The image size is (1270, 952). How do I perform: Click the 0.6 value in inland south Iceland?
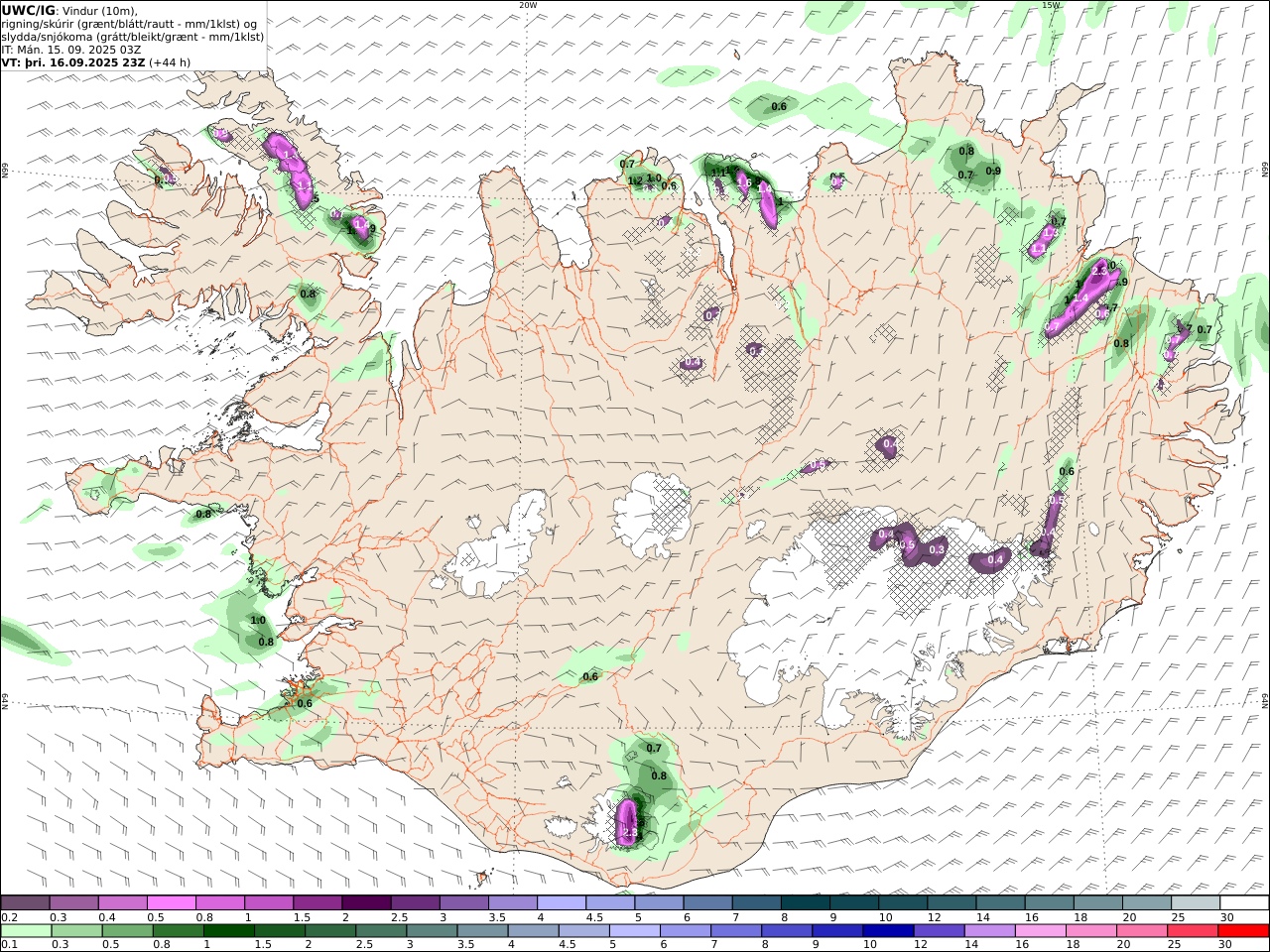(590, 676)
